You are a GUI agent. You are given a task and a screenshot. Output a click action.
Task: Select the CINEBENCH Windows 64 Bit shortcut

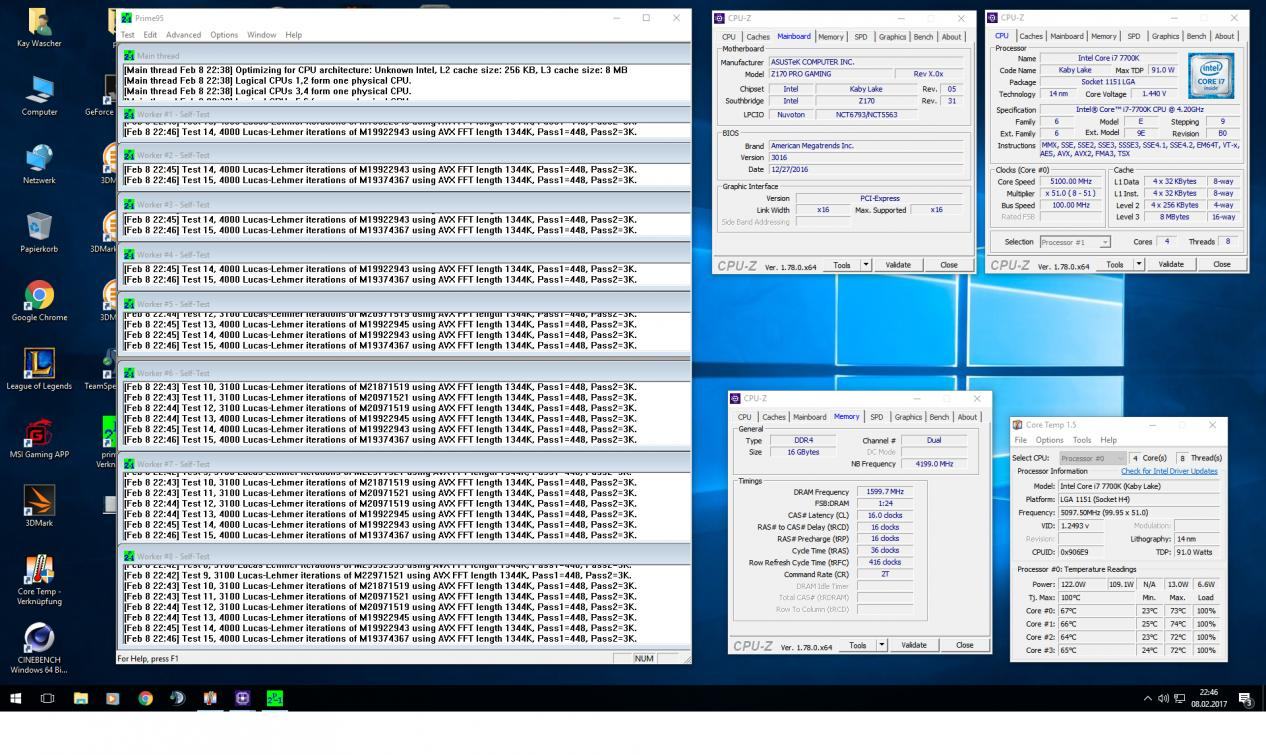click(x=39, y=649)
